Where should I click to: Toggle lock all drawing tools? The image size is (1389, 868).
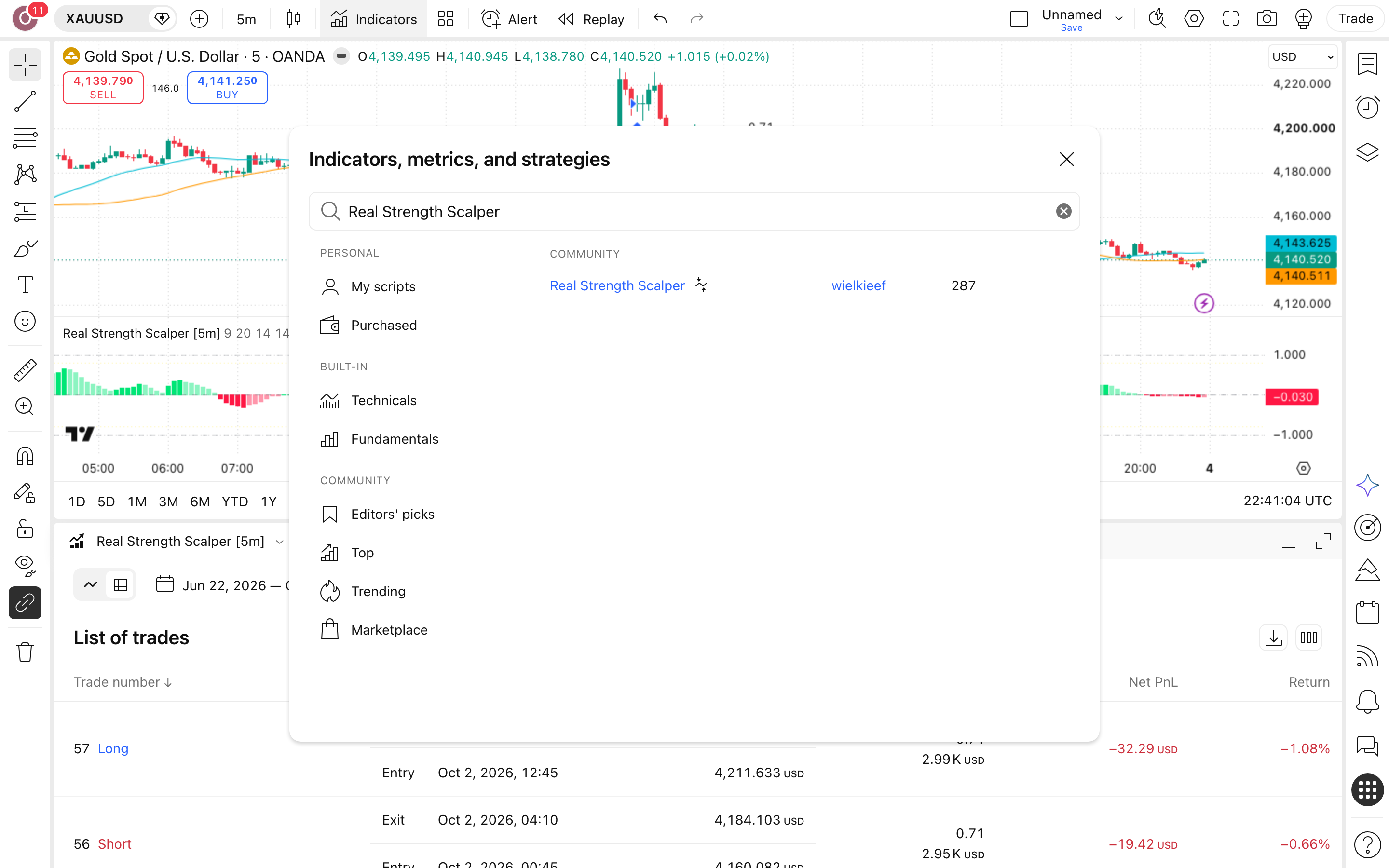click(x=25, y=529)
